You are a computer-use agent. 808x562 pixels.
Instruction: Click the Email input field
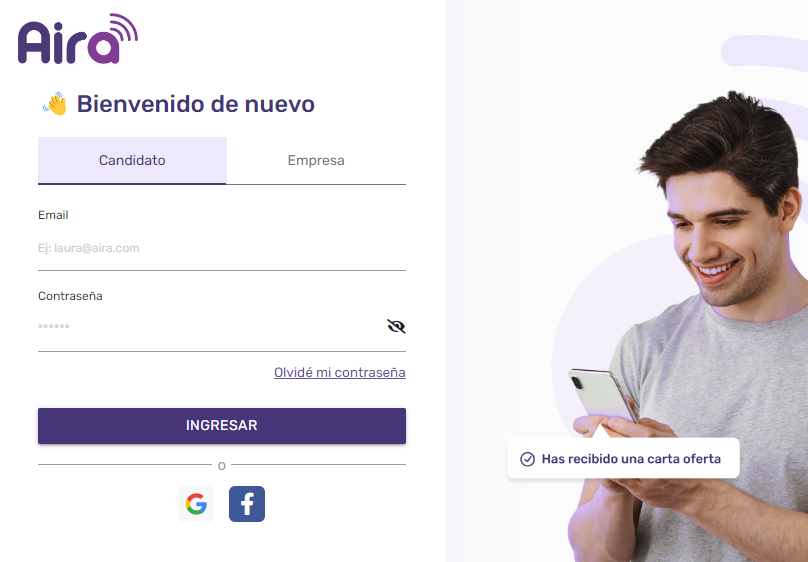point(222,248)
